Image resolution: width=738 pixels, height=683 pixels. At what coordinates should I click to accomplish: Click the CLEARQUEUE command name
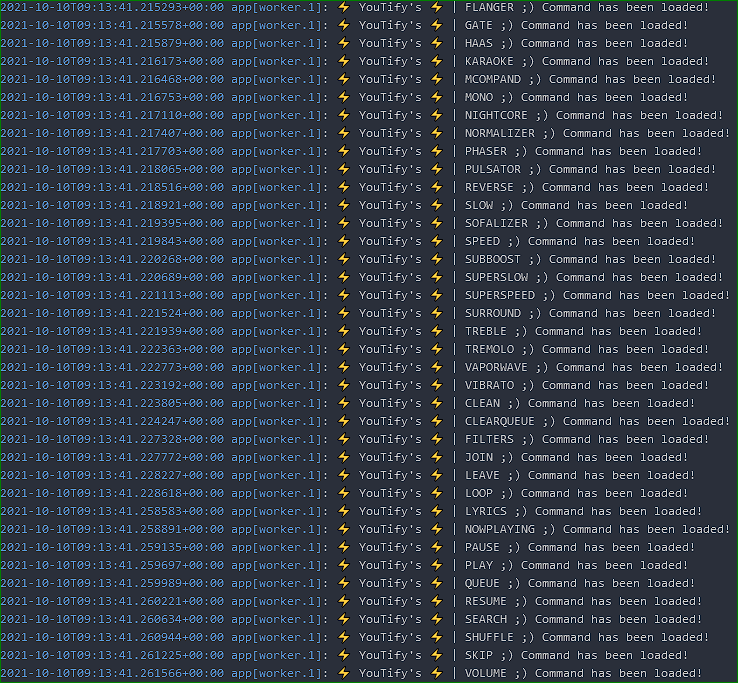click(x=500, y=421)
